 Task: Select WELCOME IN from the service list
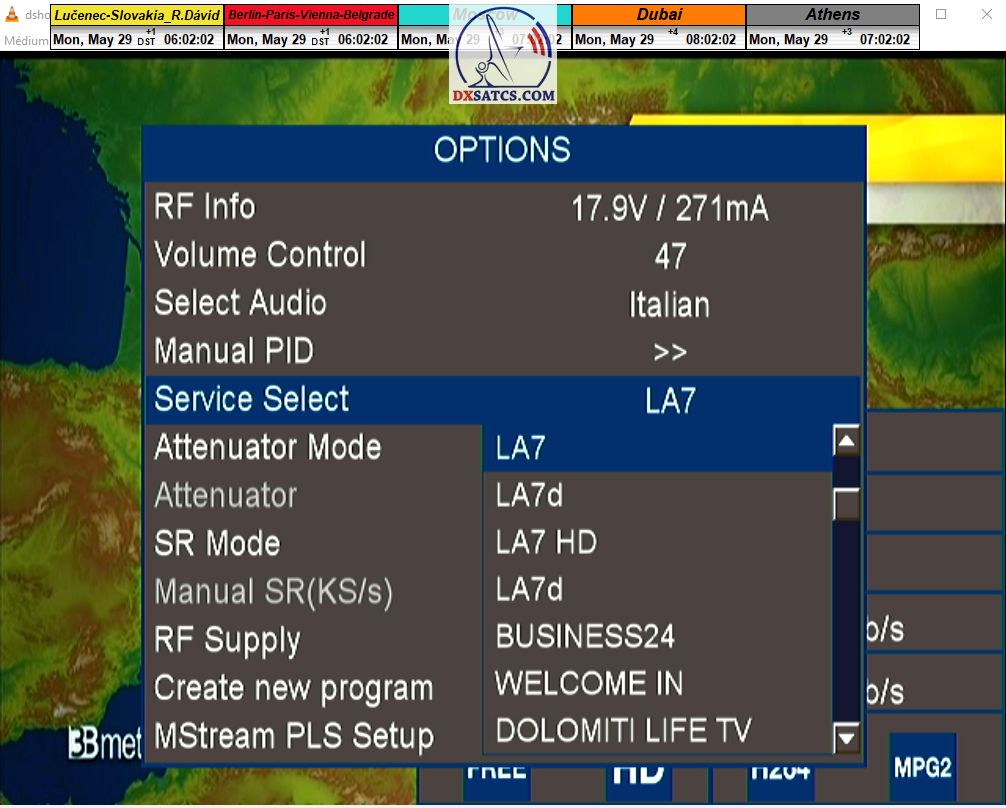coord(589,684)
